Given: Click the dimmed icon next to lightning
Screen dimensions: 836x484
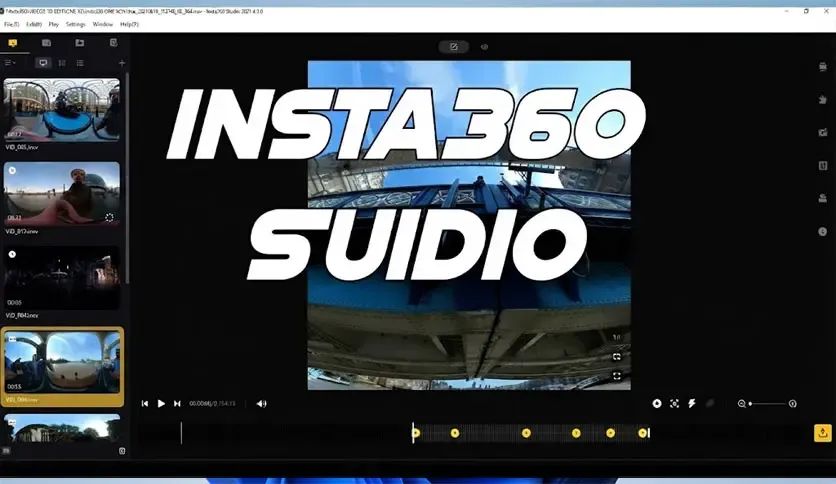Looking at the screenshot, I should [710, 404].
